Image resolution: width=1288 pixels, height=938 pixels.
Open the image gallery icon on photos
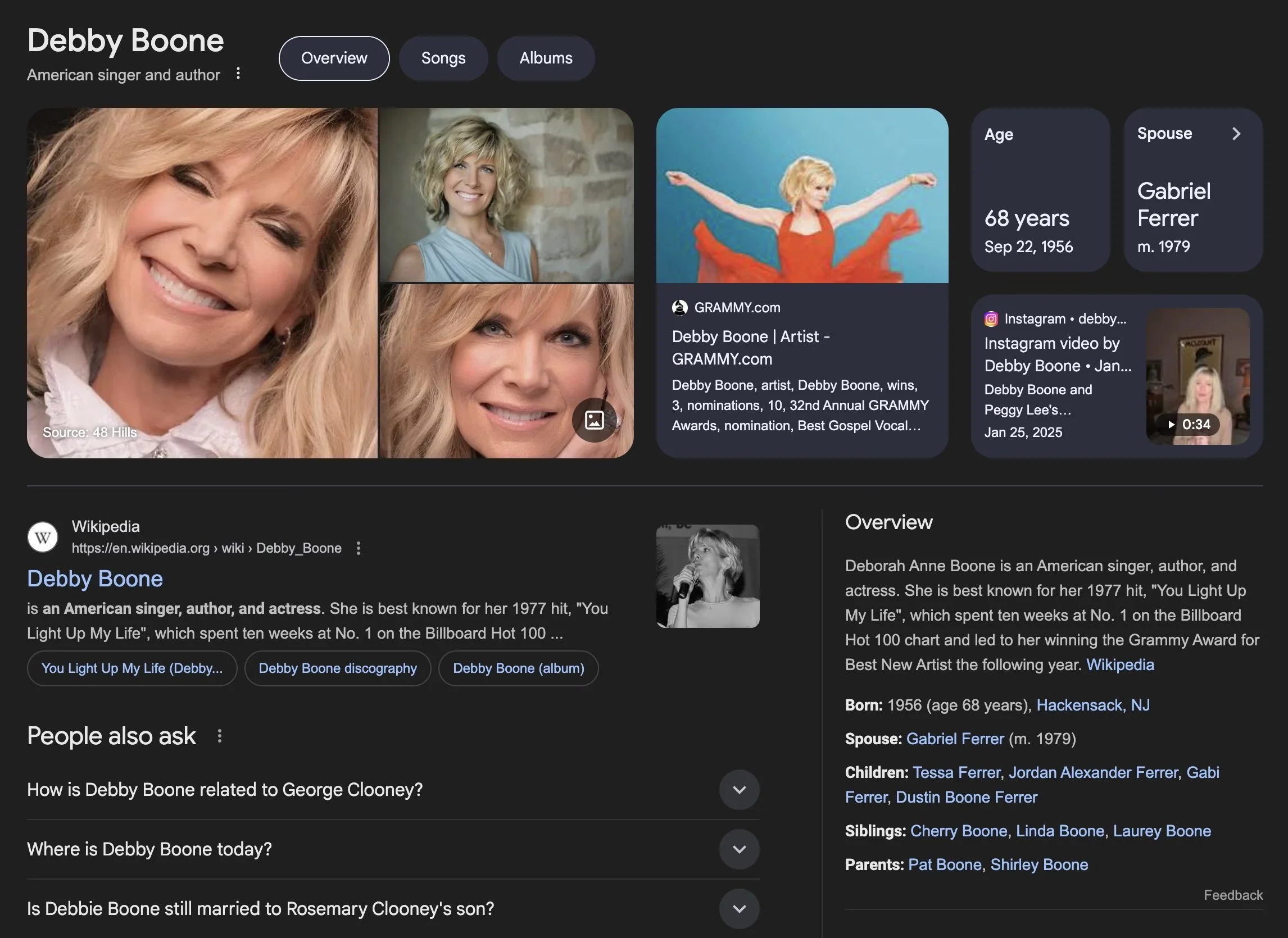pyautogui.click(x=594, y=420)
